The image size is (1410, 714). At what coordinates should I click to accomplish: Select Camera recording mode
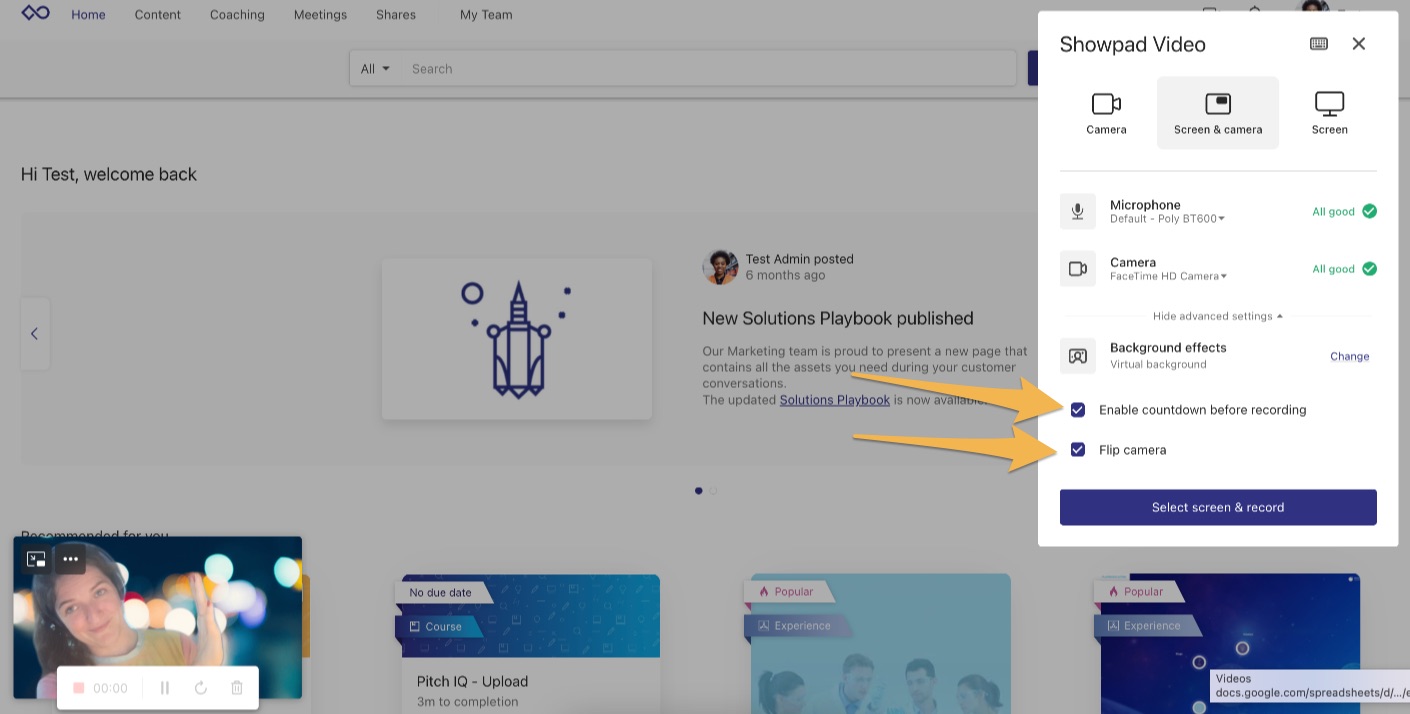click(1106, 113)
